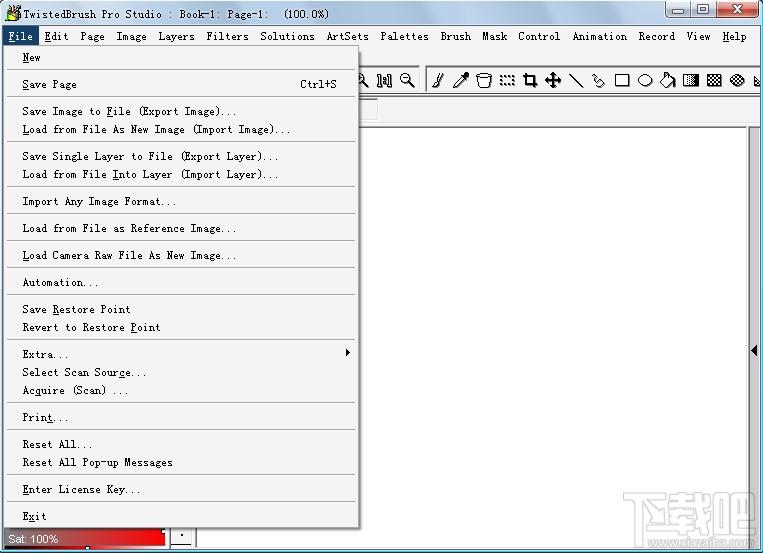
Task: Choose Save Page menu entry
Action: pyautogui.click(x=181, y=84)
